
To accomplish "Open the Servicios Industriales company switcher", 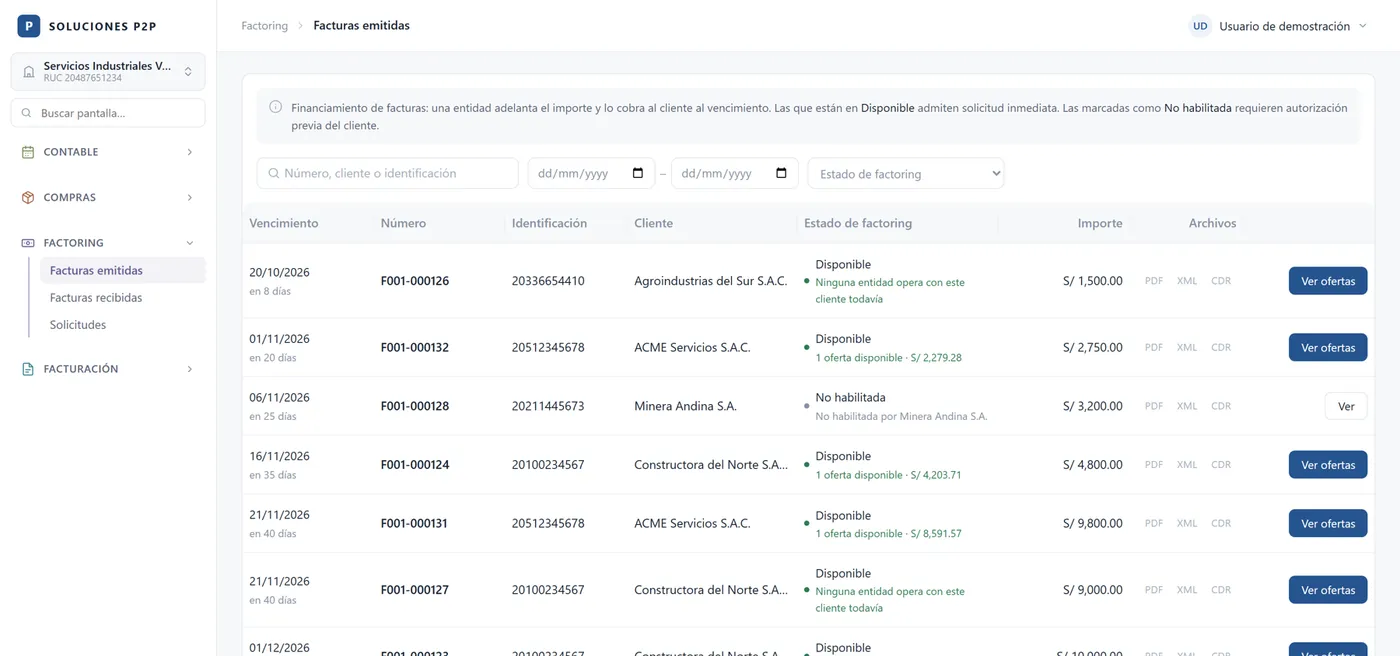I will point(108,72).
